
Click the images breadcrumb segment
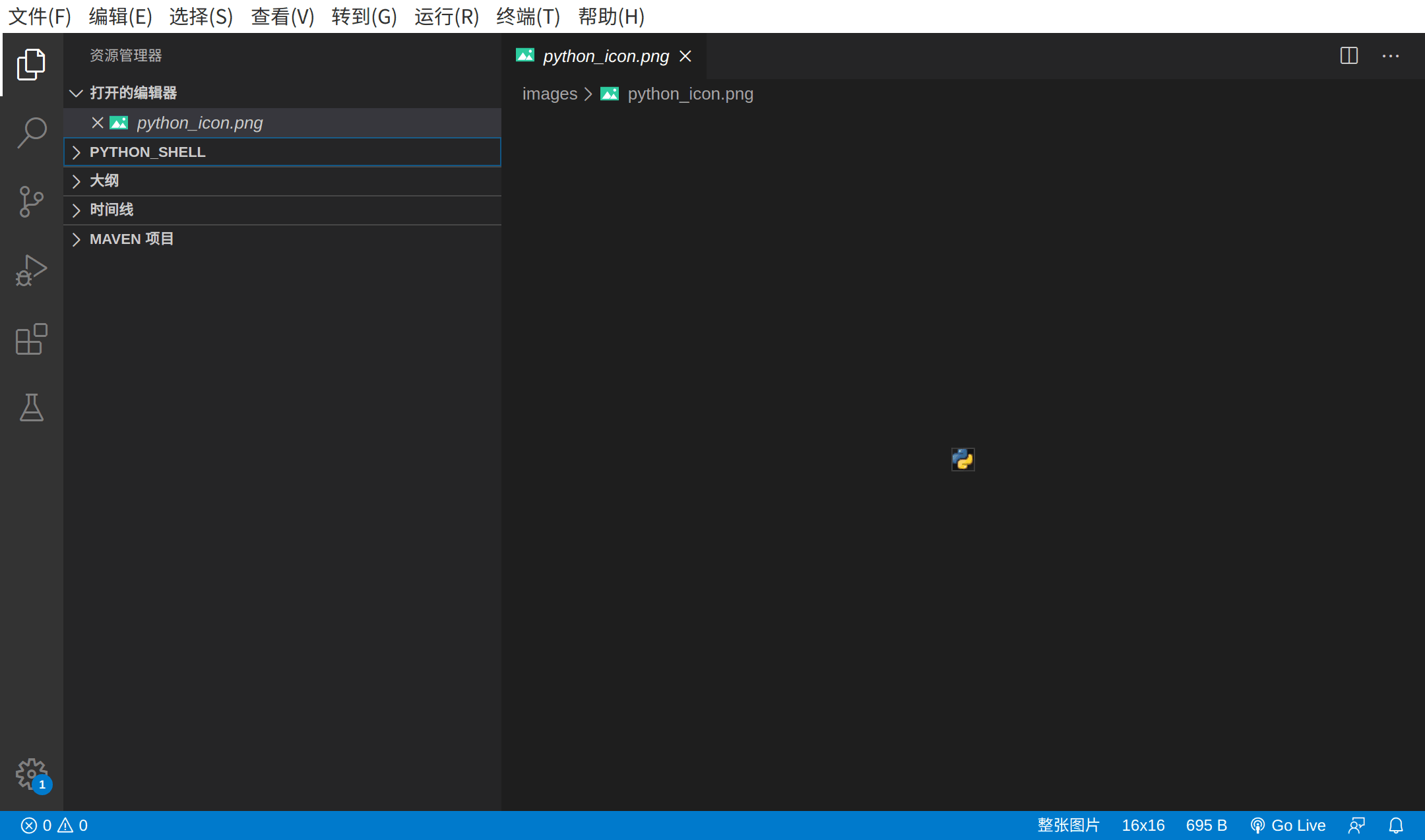550,94
